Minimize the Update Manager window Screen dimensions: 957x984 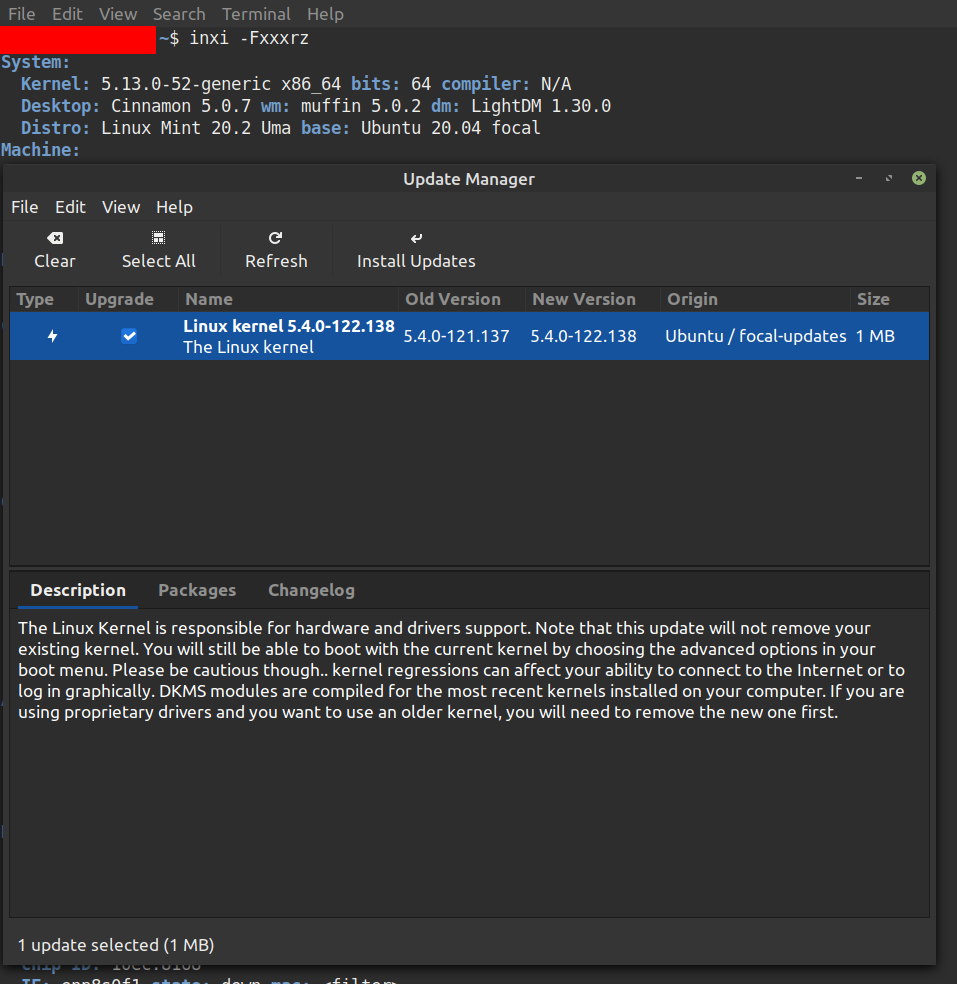point(858,178)
